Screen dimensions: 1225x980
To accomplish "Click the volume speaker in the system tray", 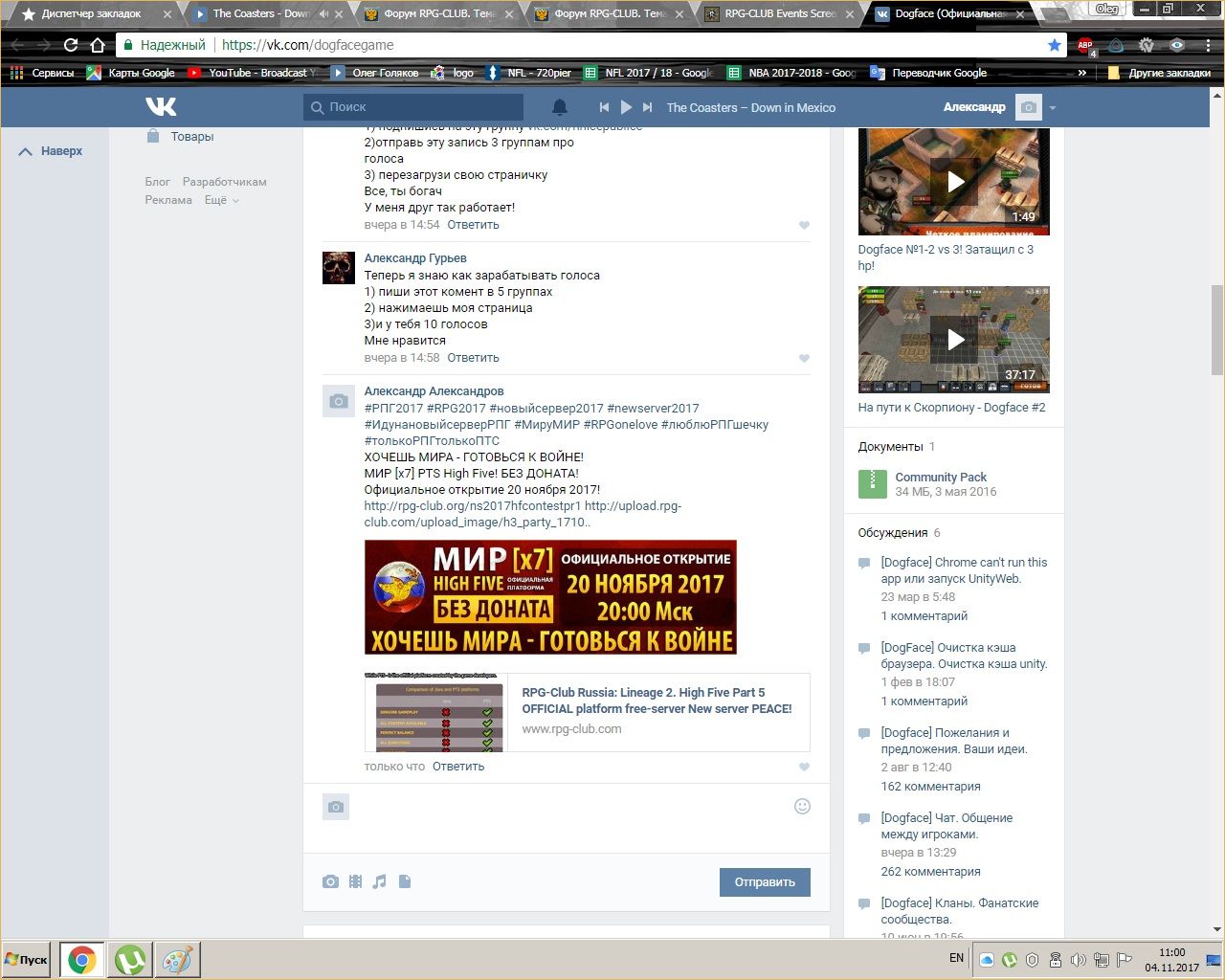I will point(1078,959).
